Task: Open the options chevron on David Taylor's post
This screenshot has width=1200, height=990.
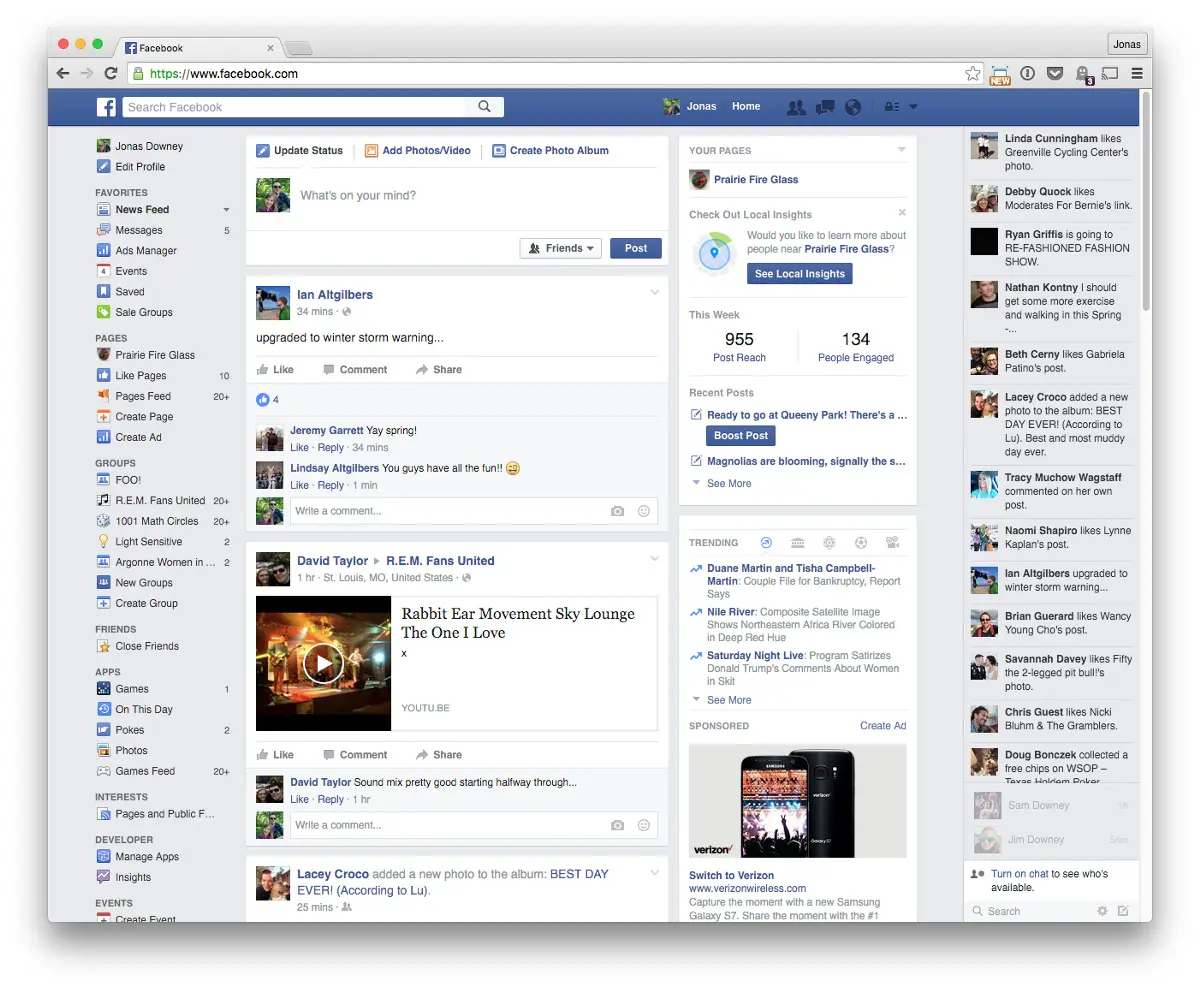Action: coord(655,558)
